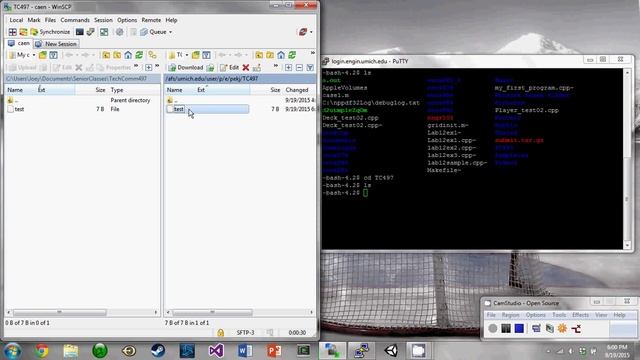Click Open in PuTTY icon in WinSCP toolbar
Image resolution: width=640 pixels, height=360 pixels.
pyautogui.click(x=91, y=32)
